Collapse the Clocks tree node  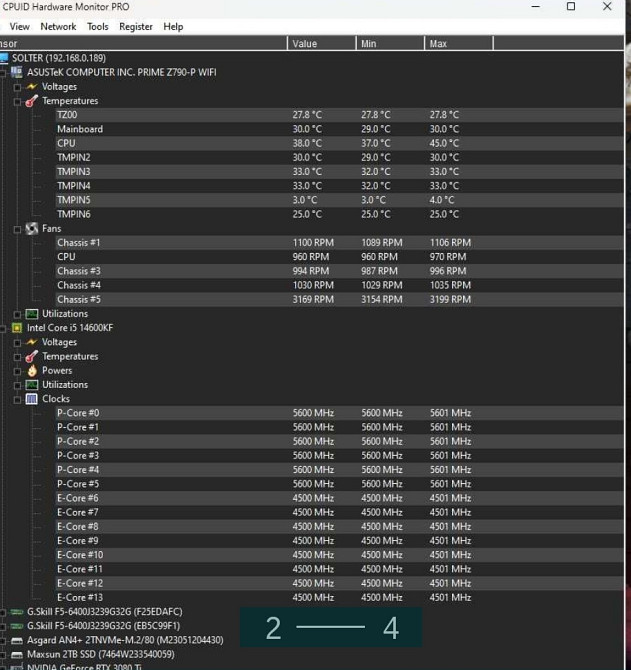[x=17, y=399]
